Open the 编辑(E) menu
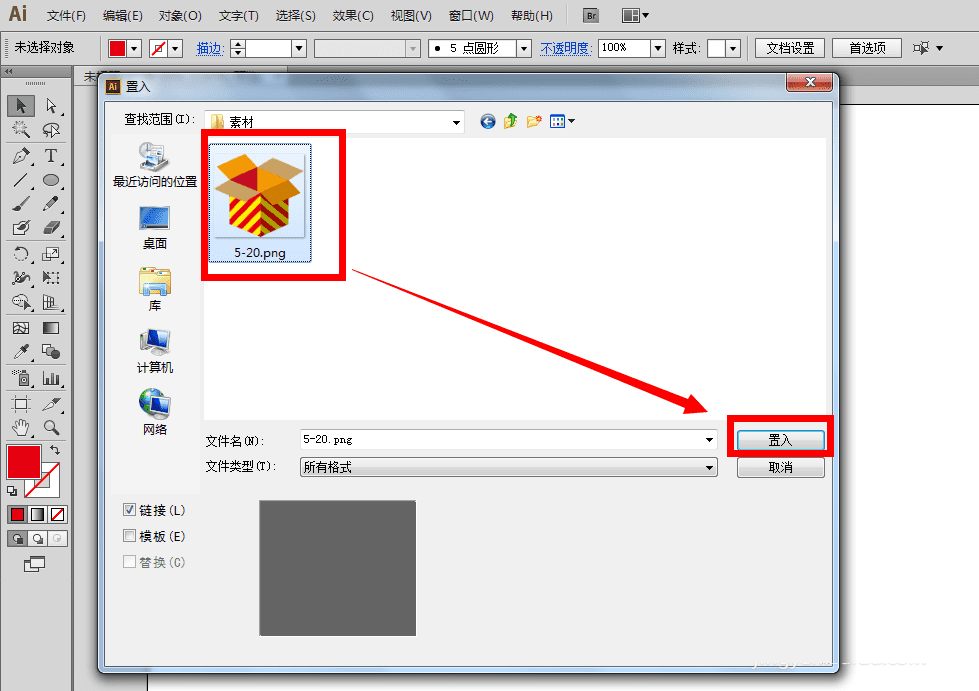The height and width of the screenshot is (691, 979). pos(122,16)
